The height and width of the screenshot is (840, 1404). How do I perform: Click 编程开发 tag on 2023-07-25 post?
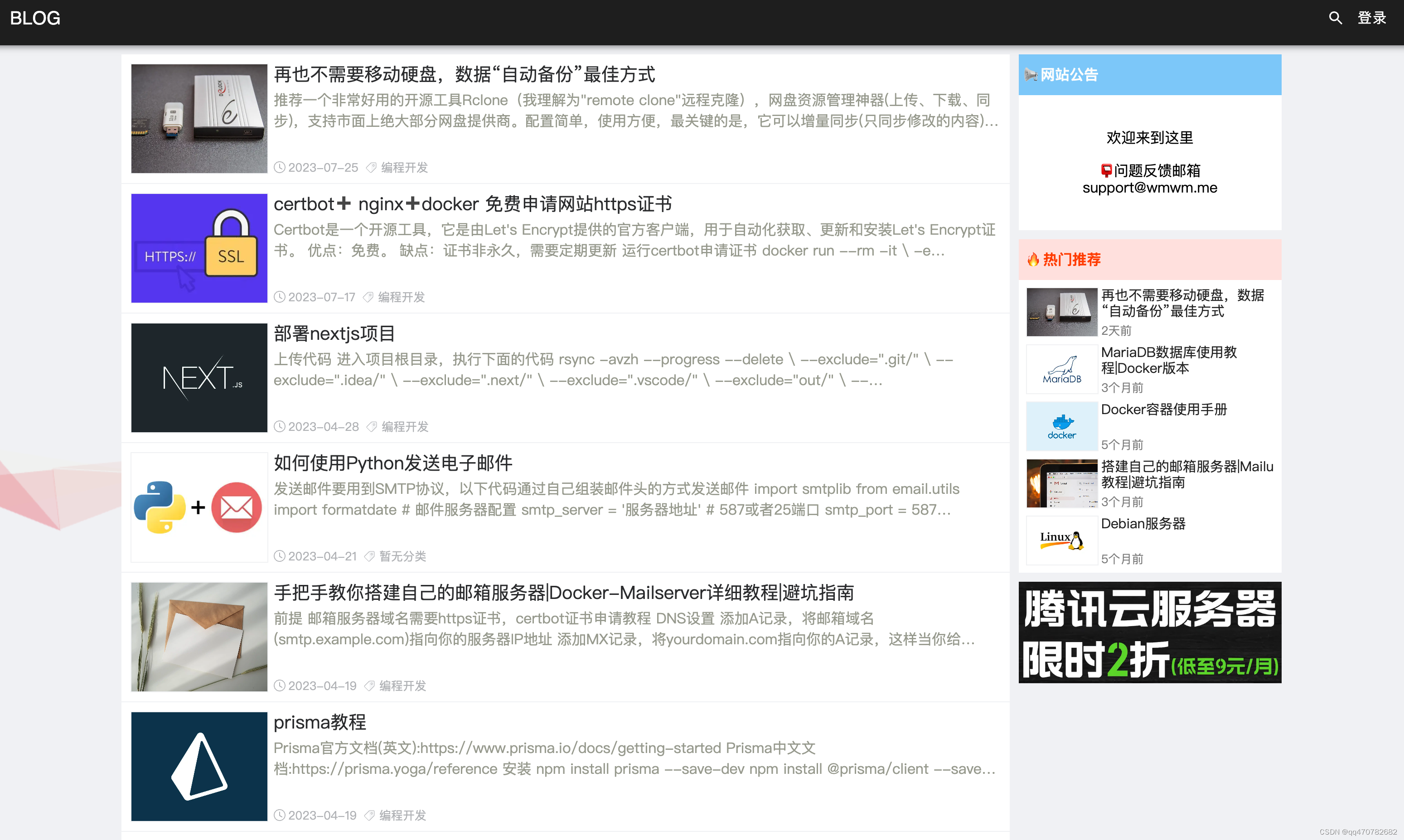[x=404, y=168]
